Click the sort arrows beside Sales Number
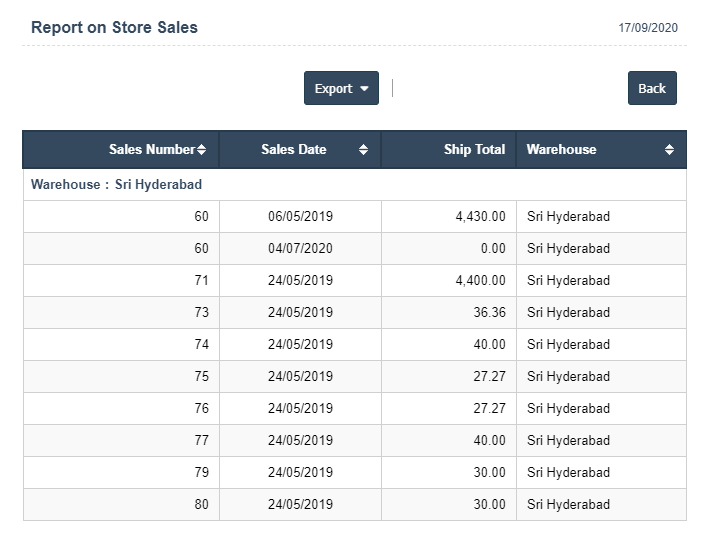This screenshot has width=705, height=535. pos(202,150)
